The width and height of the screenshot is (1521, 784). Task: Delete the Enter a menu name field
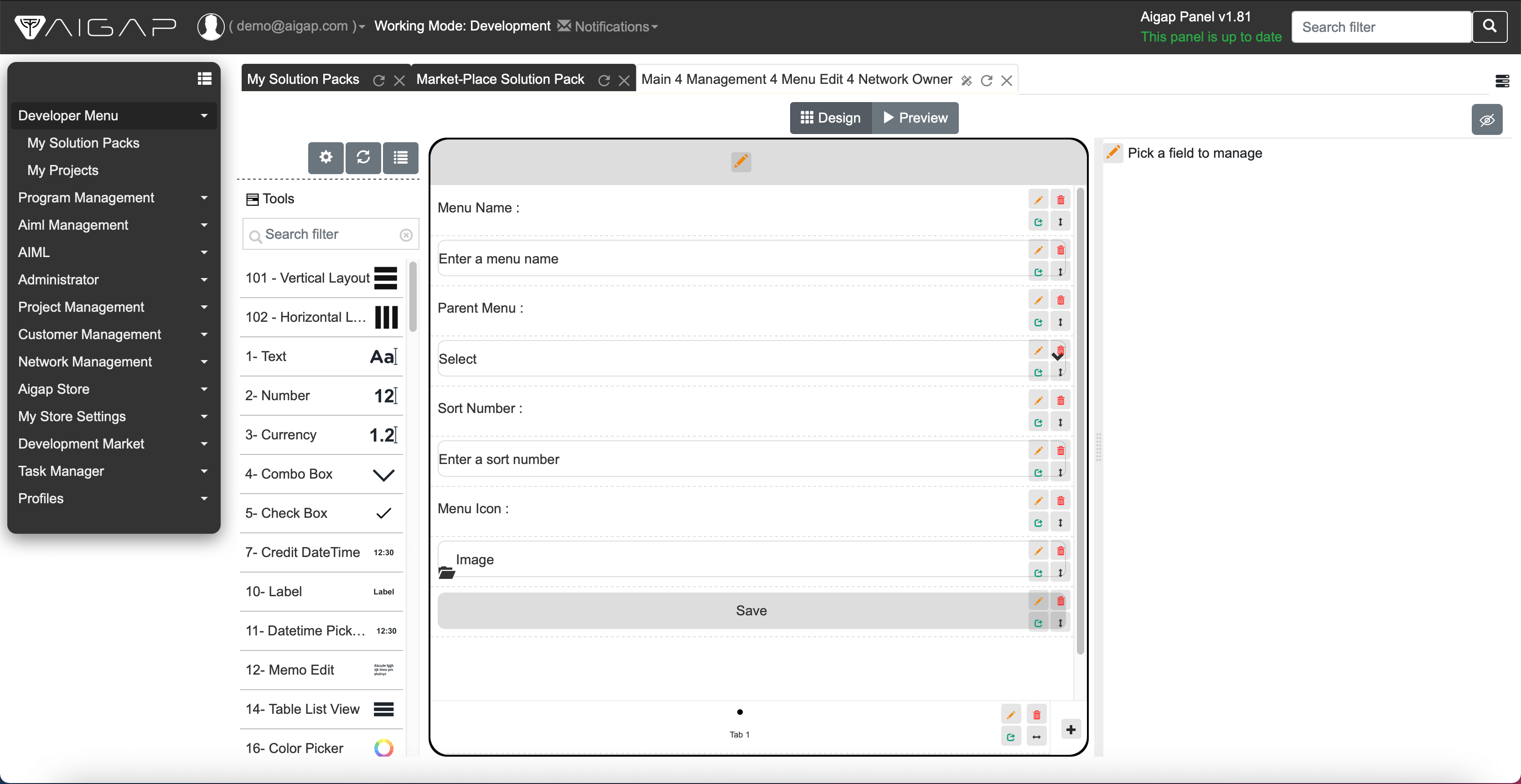point(1061,250)
